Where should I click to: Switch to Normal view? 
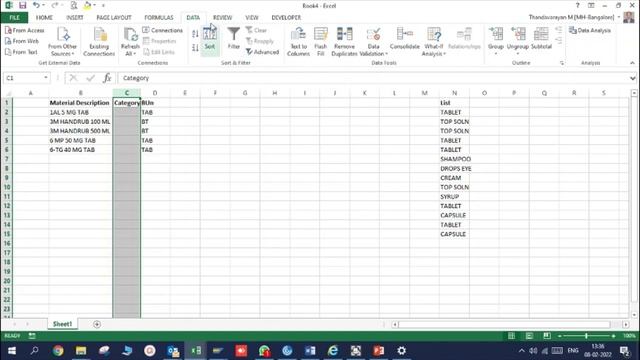pyautogui.click(x=511, y=336)
